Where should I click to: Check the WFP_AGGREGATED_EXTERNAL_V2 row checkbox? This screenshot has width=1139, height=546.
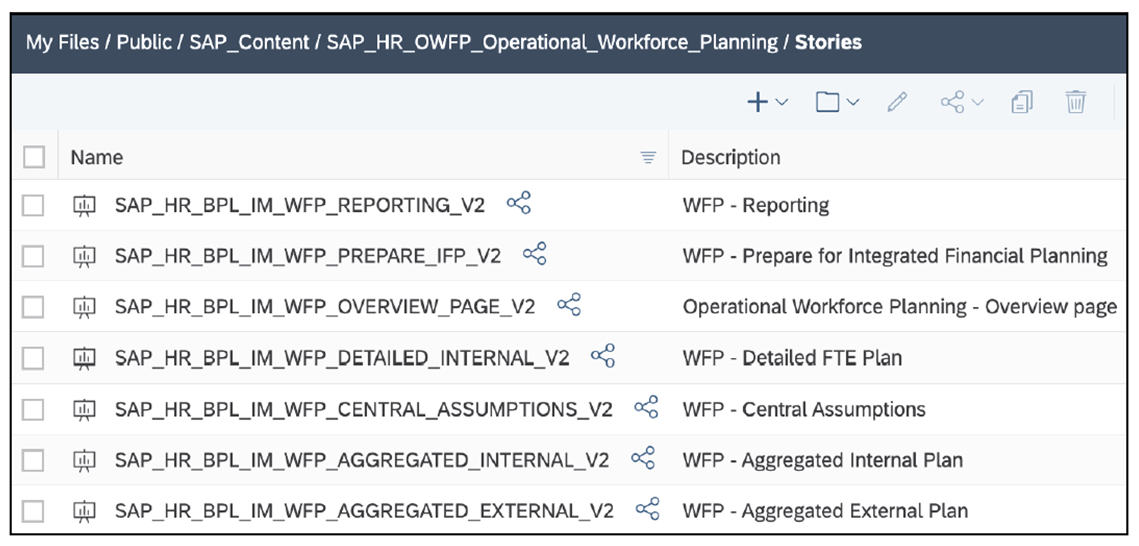tap(33, 511)
